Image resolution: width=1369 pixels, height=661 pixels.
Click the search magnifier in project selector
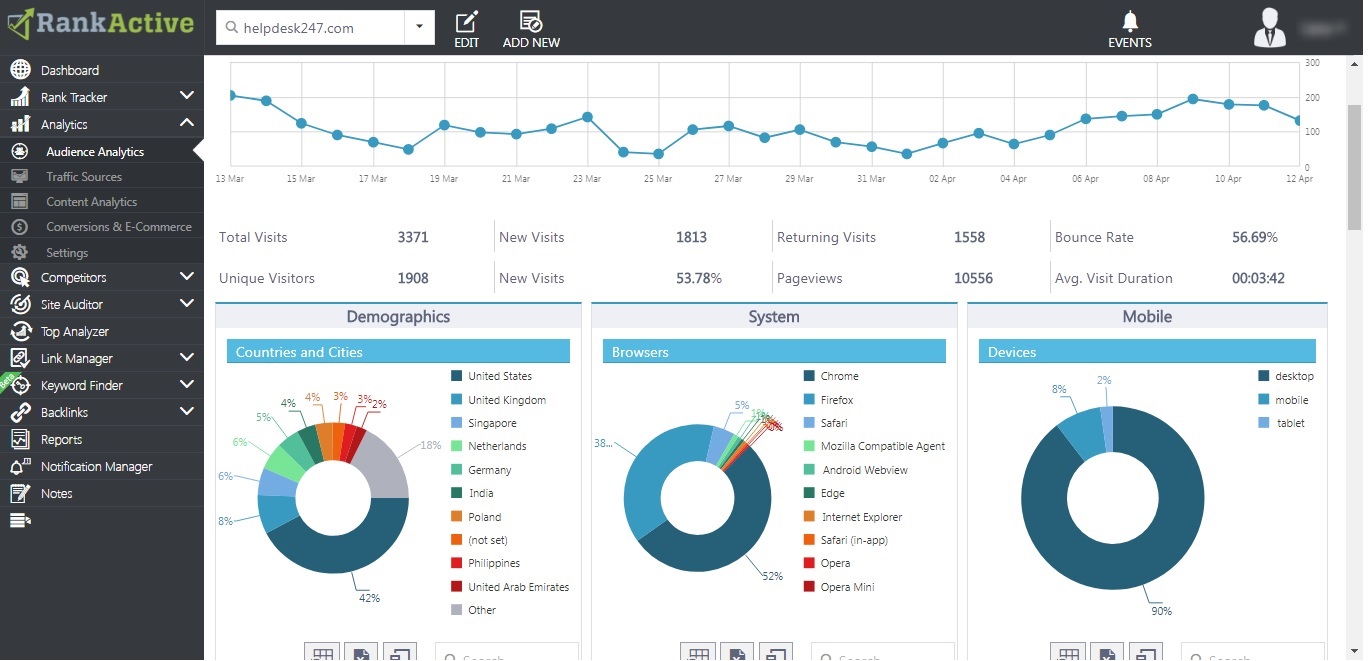click(232, 28)
